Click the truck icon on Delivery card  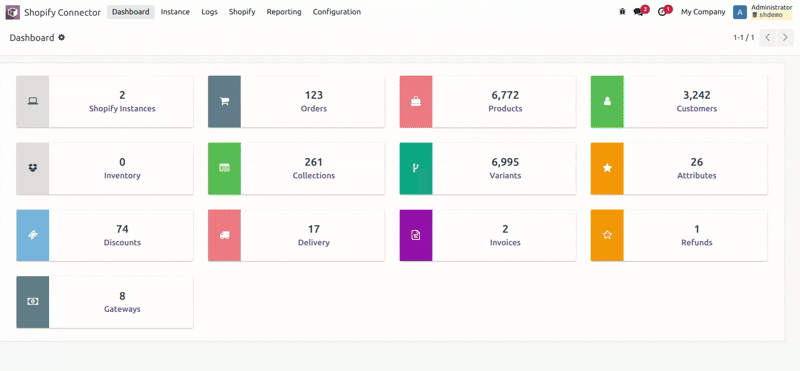pyautogui.click(x=224, y=235)
